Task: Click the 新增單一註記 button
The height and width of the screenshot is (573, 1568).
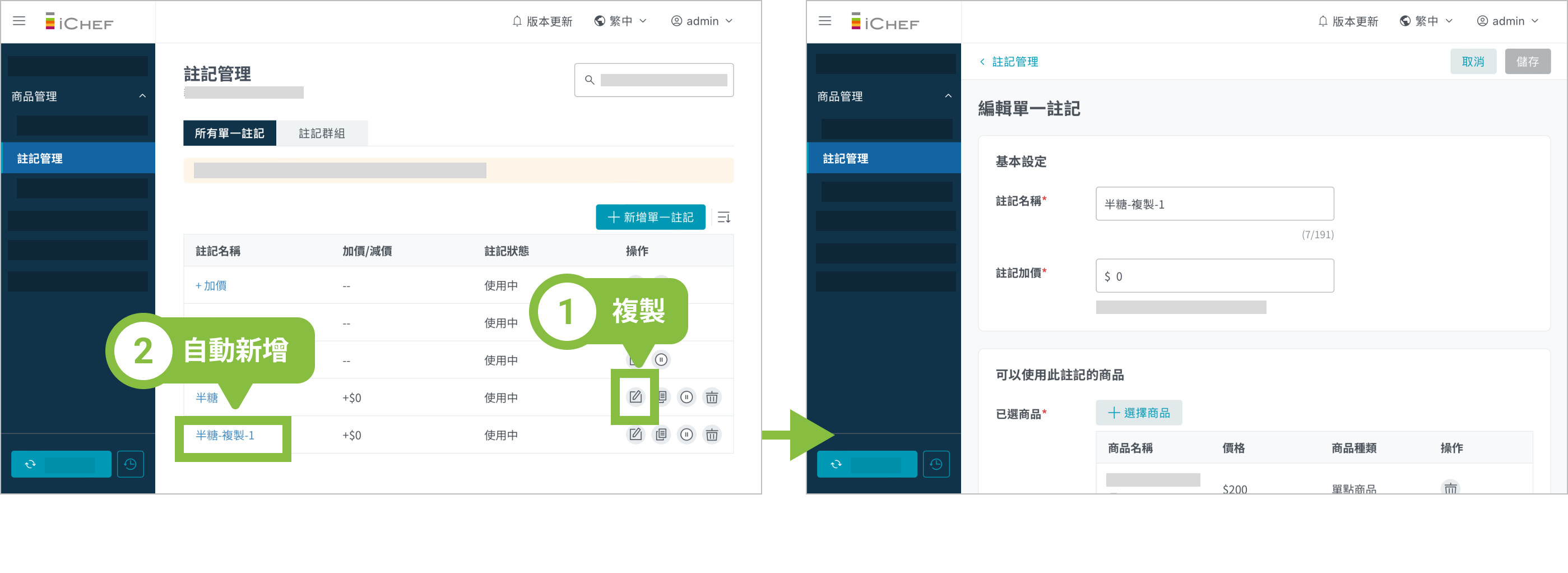Action: (650, 218)
